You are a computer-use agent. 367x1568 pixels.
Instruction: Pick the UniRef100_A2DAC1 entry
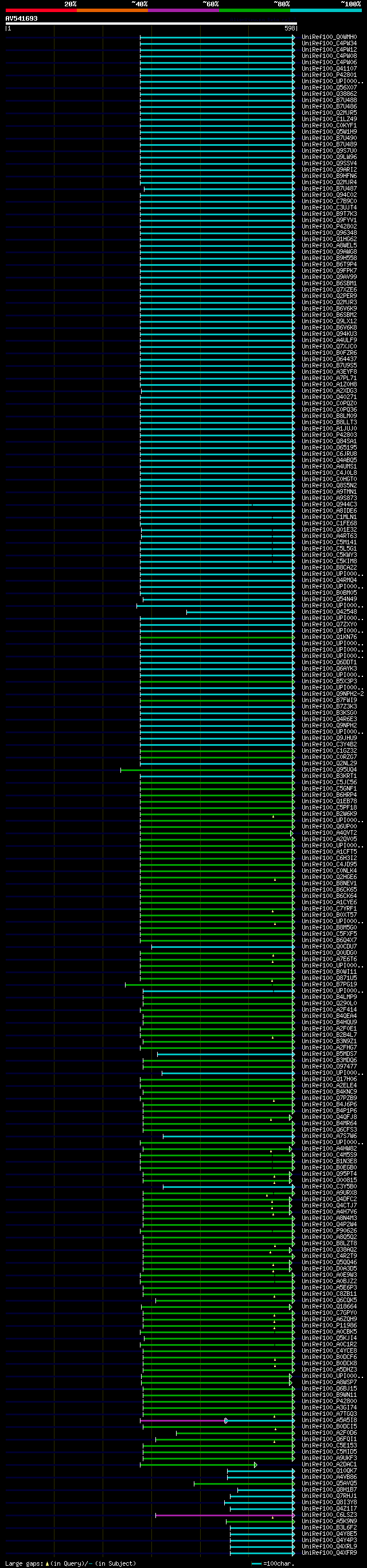click(329, 1465)
